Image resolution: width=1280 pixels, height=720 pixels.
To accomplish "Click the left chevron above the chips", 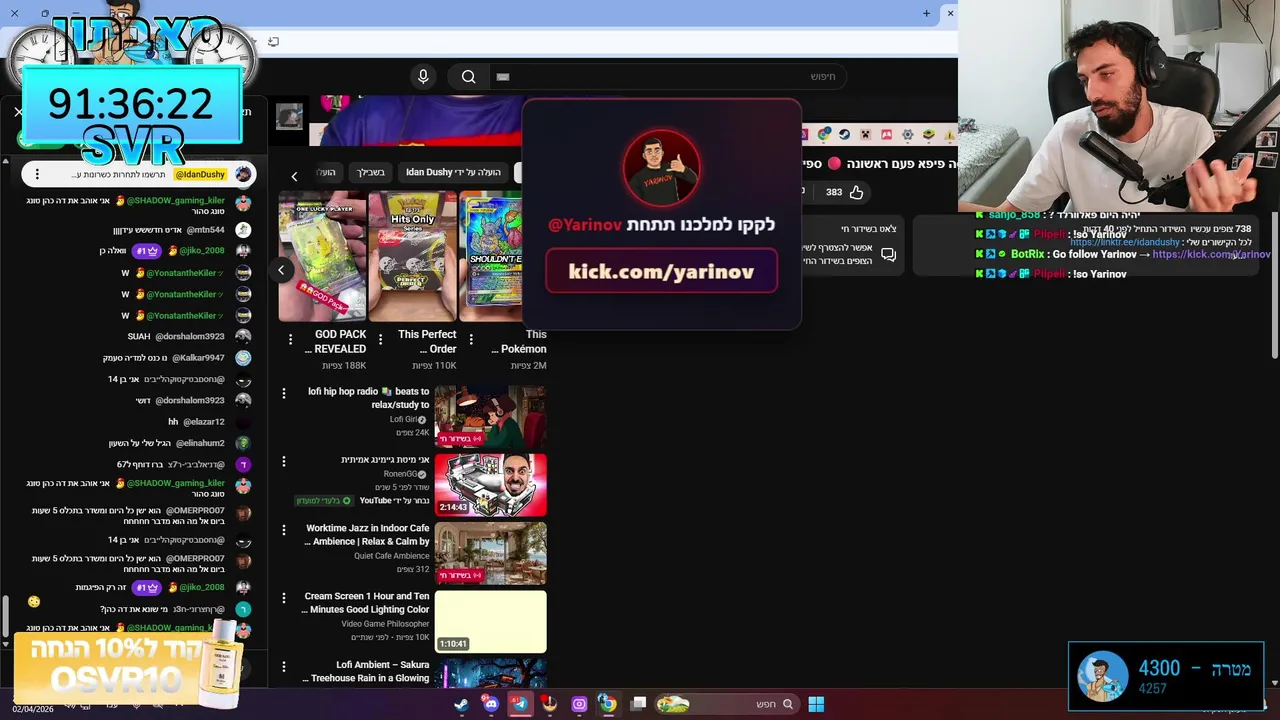I will [x=294, y=176].
